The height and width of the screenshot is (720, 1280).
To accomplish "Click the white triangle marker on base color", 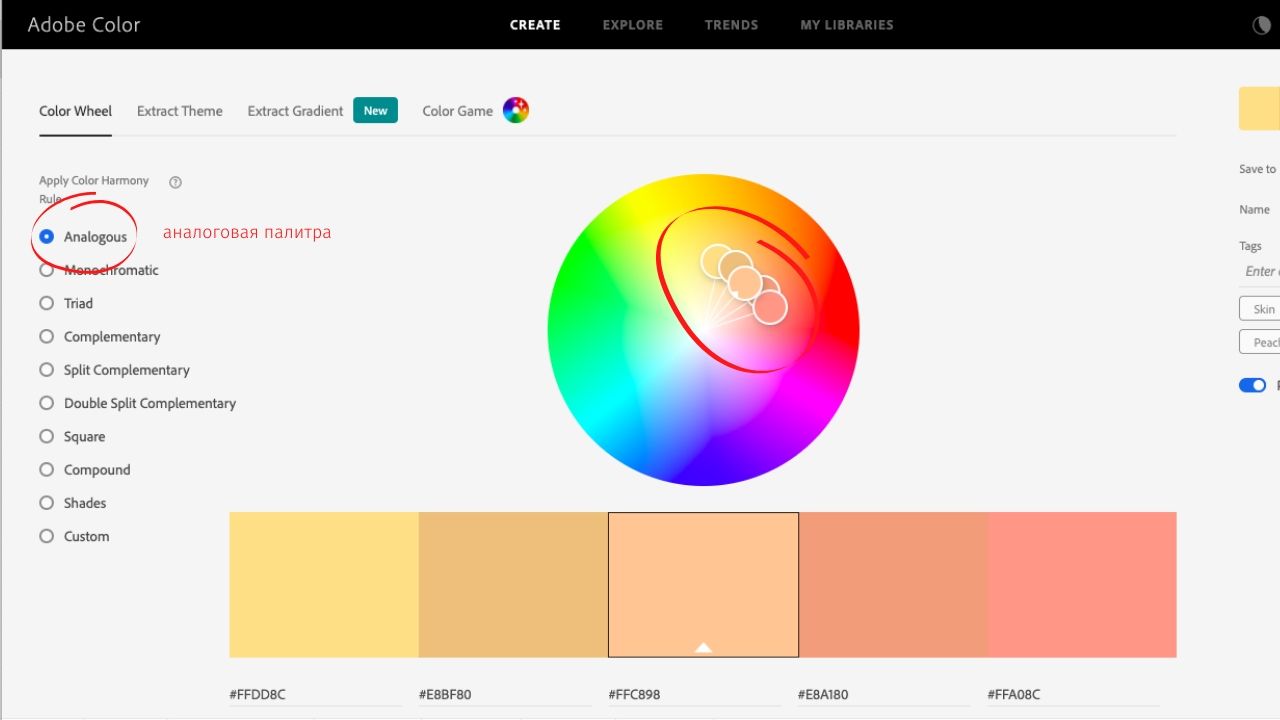I will pyautogui.click(x=703, y=647).
